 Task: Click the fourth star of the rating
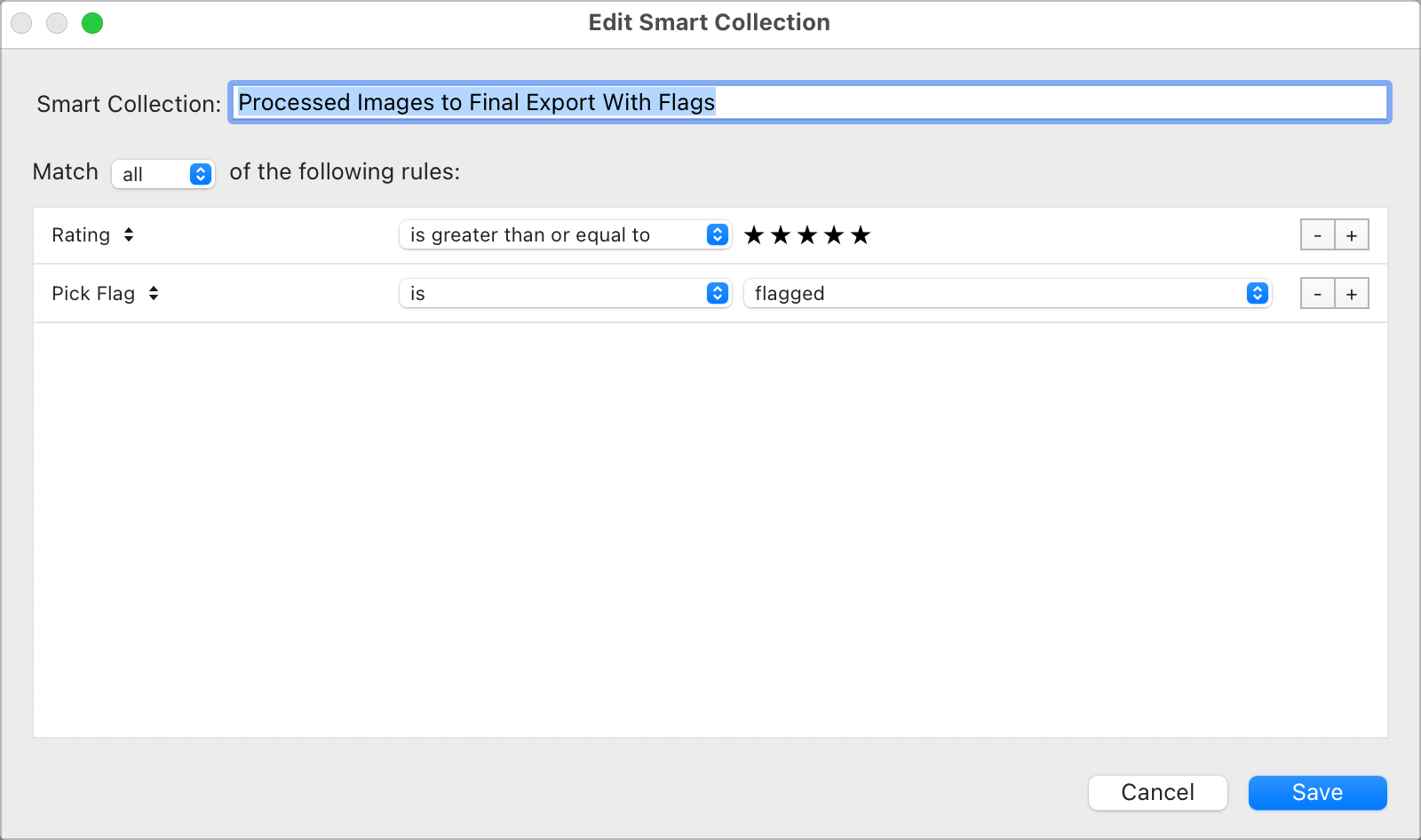(834, 234)
